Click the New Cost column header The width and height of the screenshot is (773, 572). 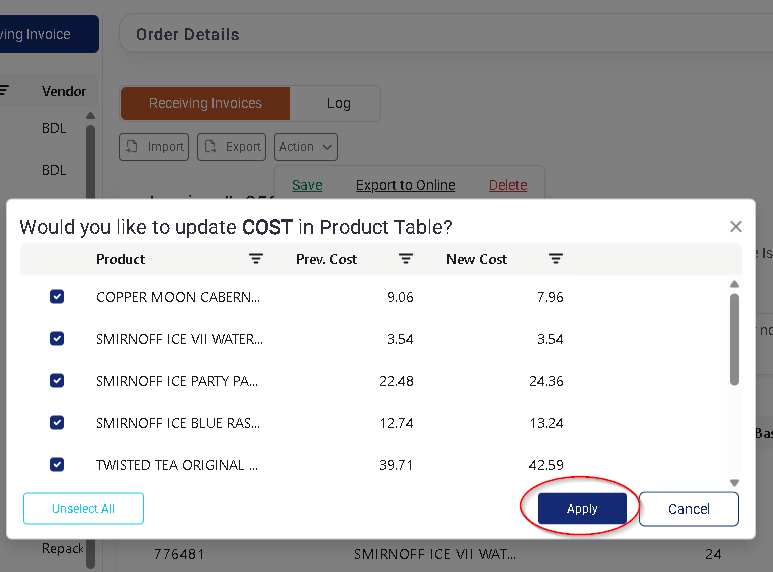tap(476, 259)
